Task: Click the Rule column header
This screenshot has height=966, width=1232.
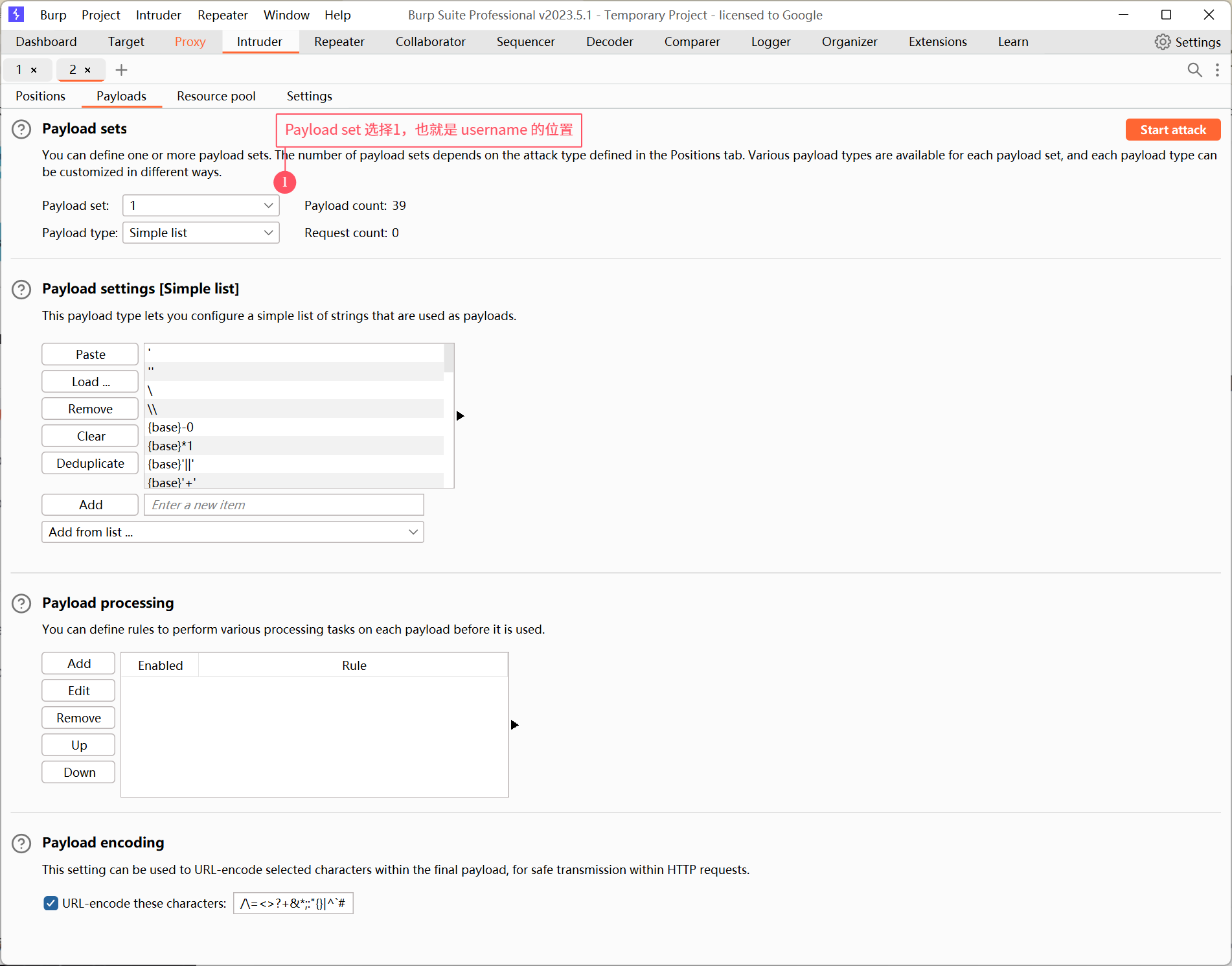Action: point(354,665)
